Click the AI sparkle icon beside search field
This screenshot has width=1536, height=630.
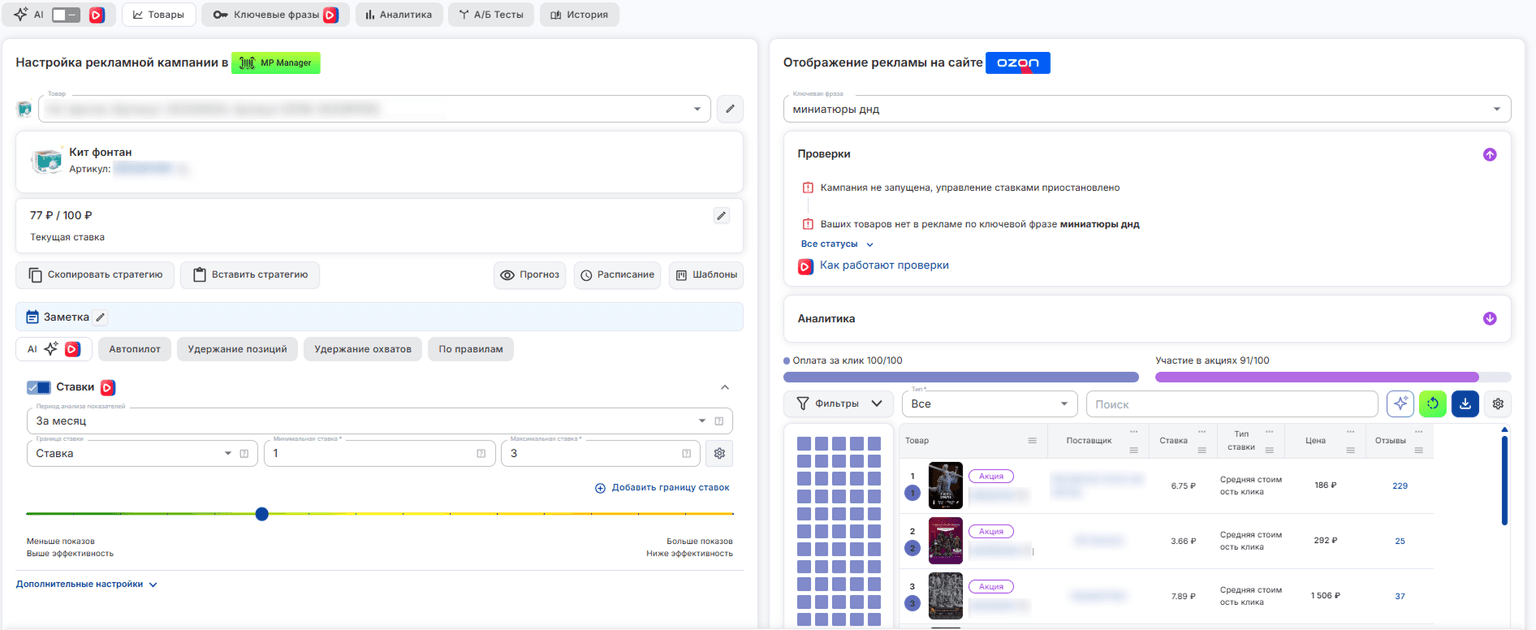[1400, 404]
